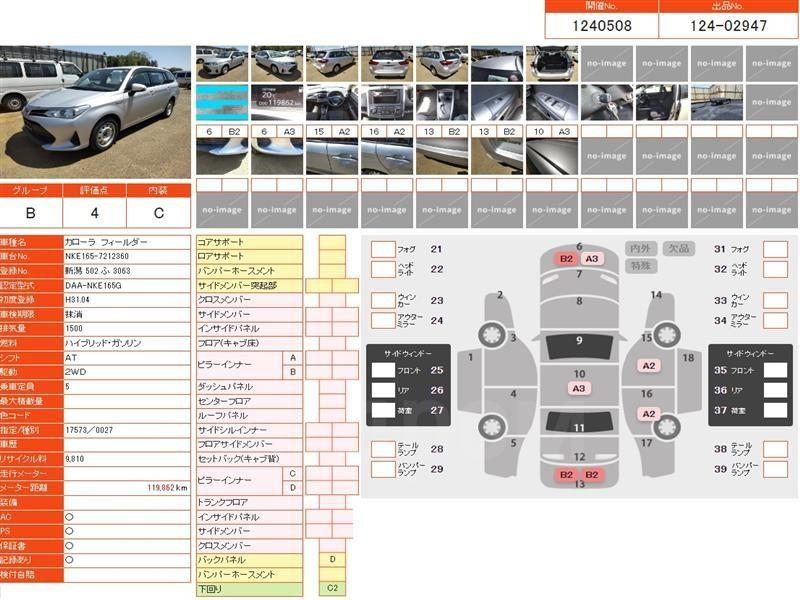The height and width of the screenshot is (600, 800).
Task: Click the 評価点 score 4
Action: pos(94,213)
